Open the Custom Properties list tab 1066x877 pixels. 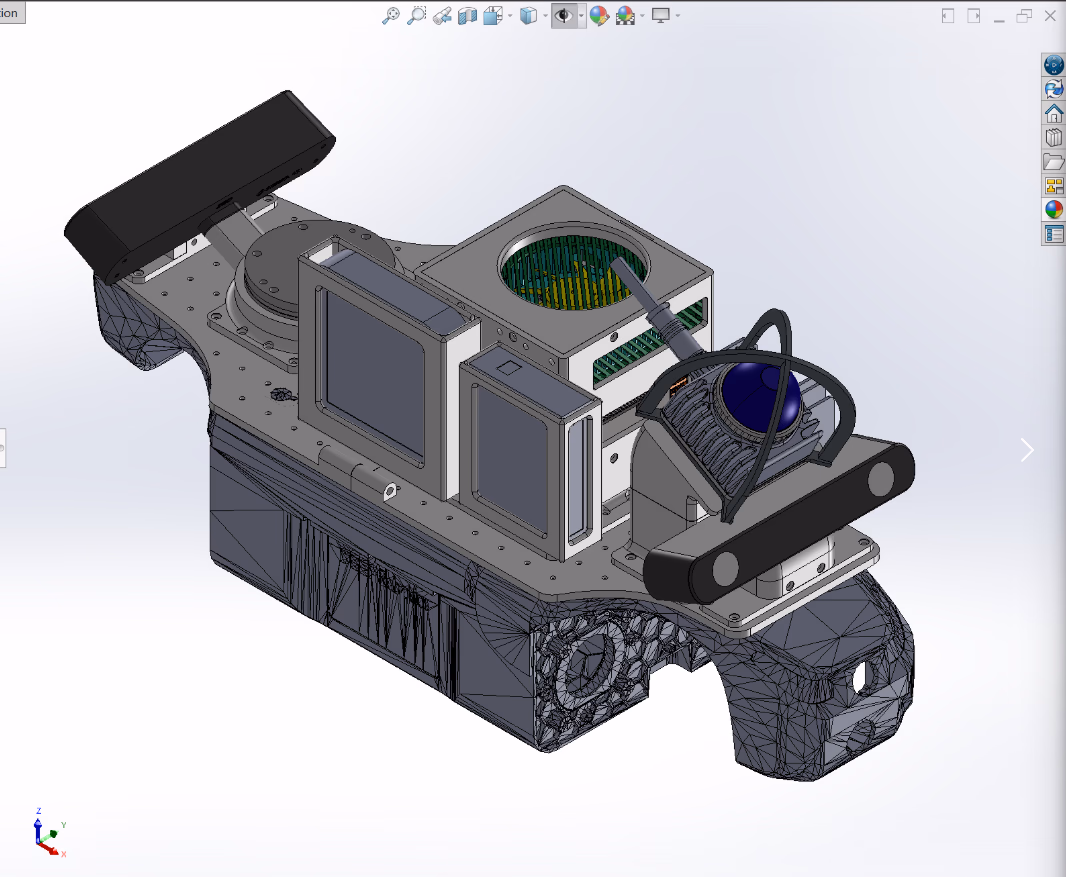pyautogui.click(x=1054, y=235)
